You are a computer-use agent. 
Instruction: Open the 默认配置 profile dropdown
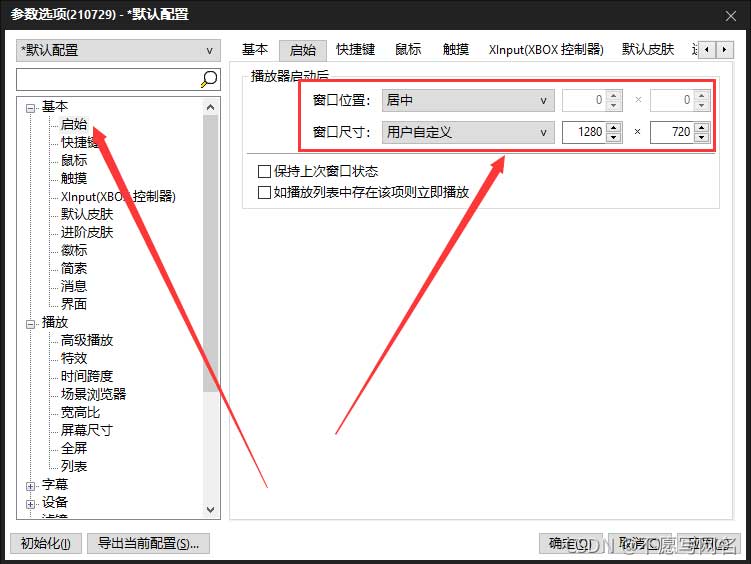click(x=118, y=50)
